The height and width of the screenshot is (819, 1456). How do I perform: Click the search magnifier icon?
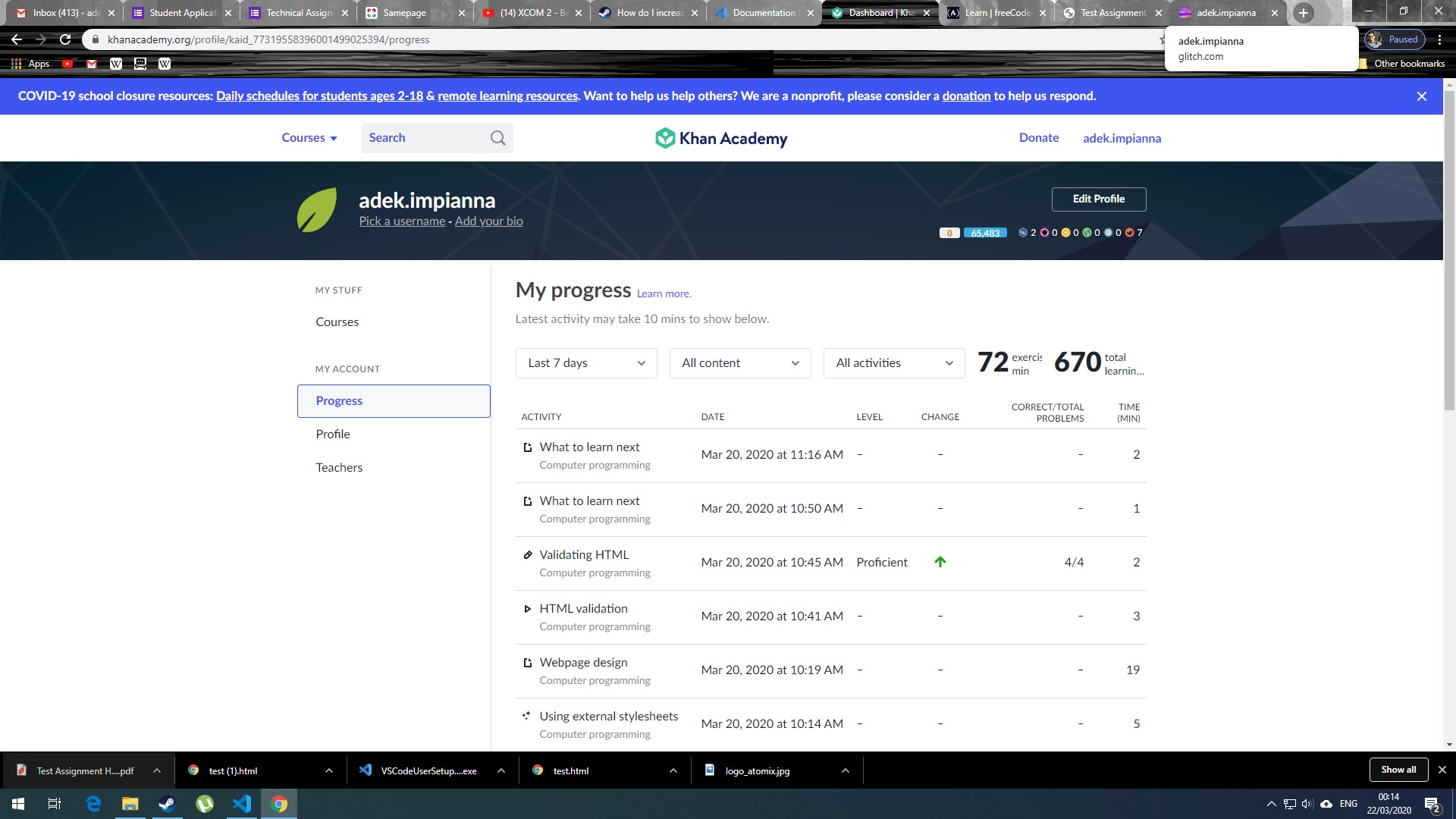point(497,138)
